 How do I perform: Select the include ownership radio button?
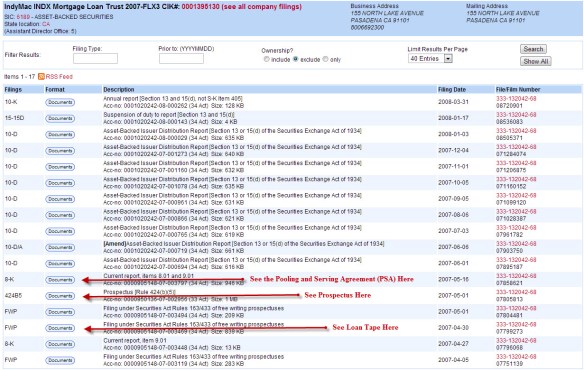[x=266, y=59]
